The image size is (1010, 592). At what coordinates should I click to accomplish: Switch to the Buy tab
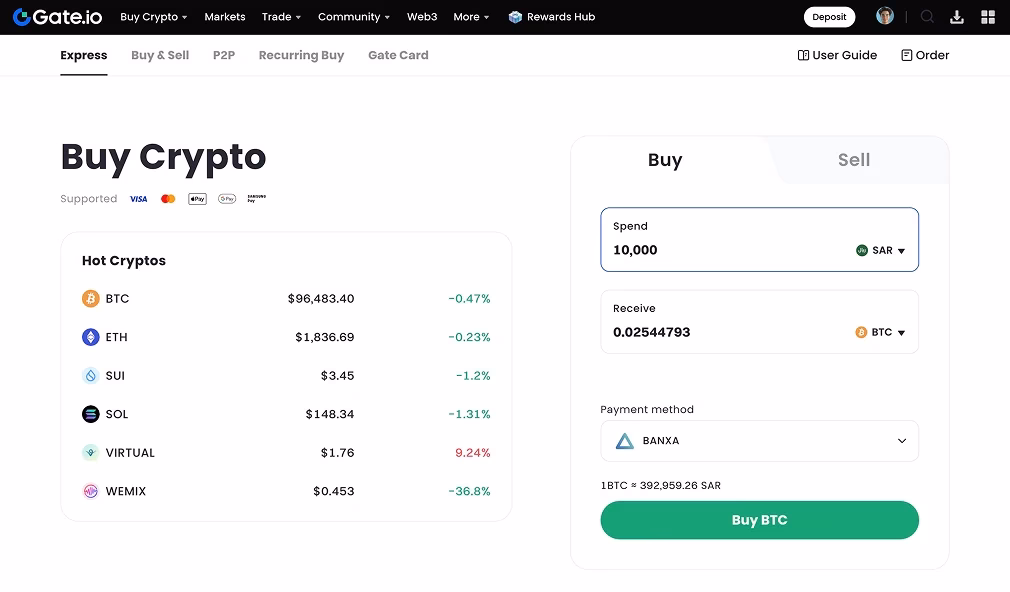click(665, 159)
